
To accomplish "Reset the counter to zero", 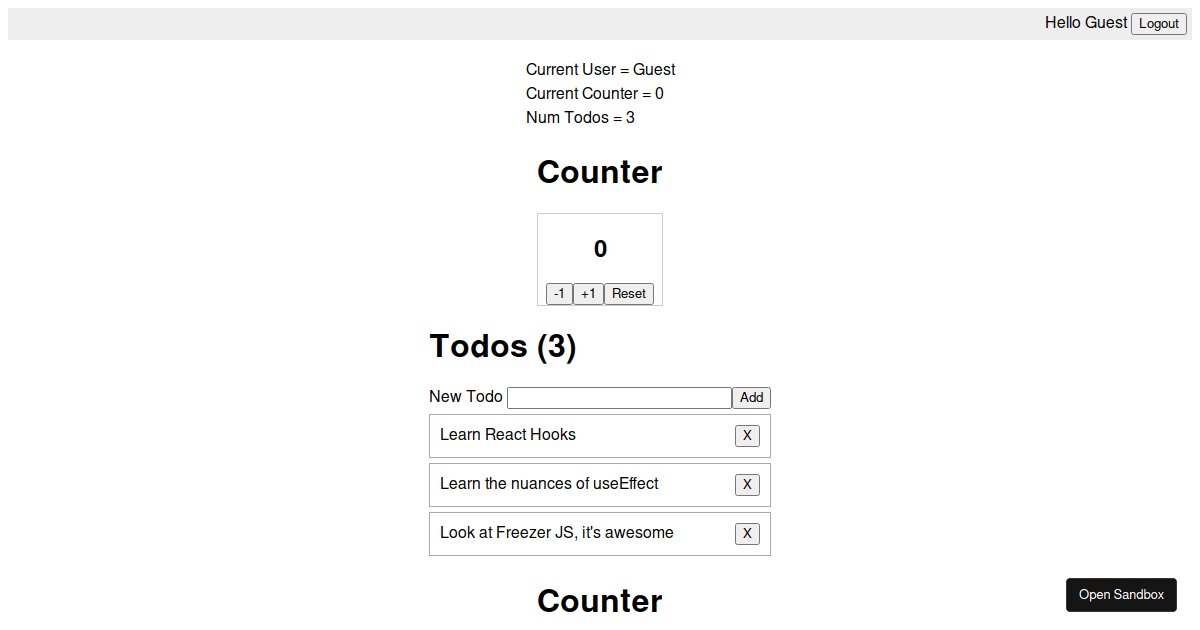I will point(629,294).
